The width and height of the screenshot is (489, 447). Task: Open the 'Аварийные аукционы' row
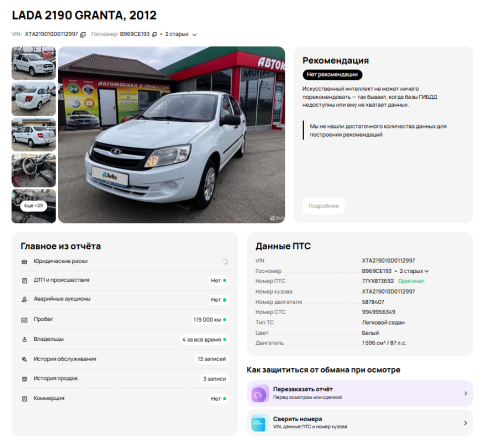125,299
